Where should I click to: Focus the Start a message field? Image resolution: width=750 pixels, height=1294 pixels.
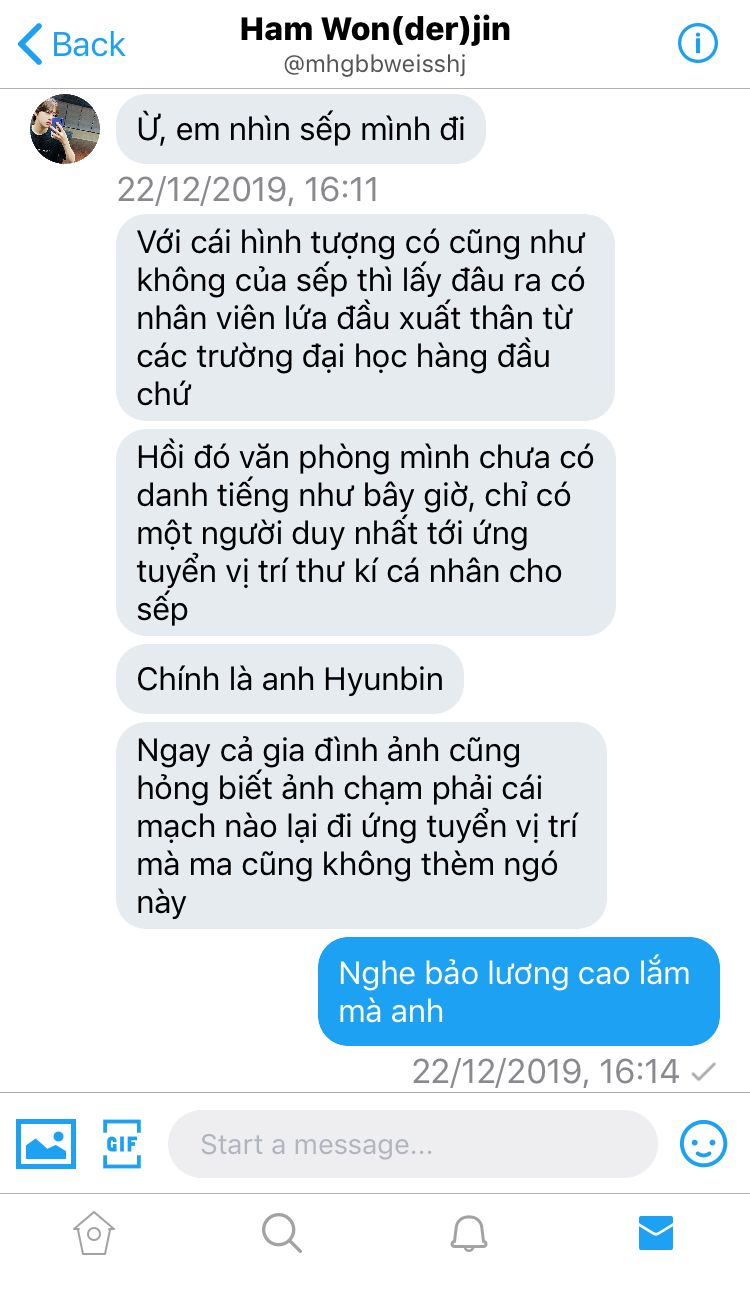(412, 1143)
